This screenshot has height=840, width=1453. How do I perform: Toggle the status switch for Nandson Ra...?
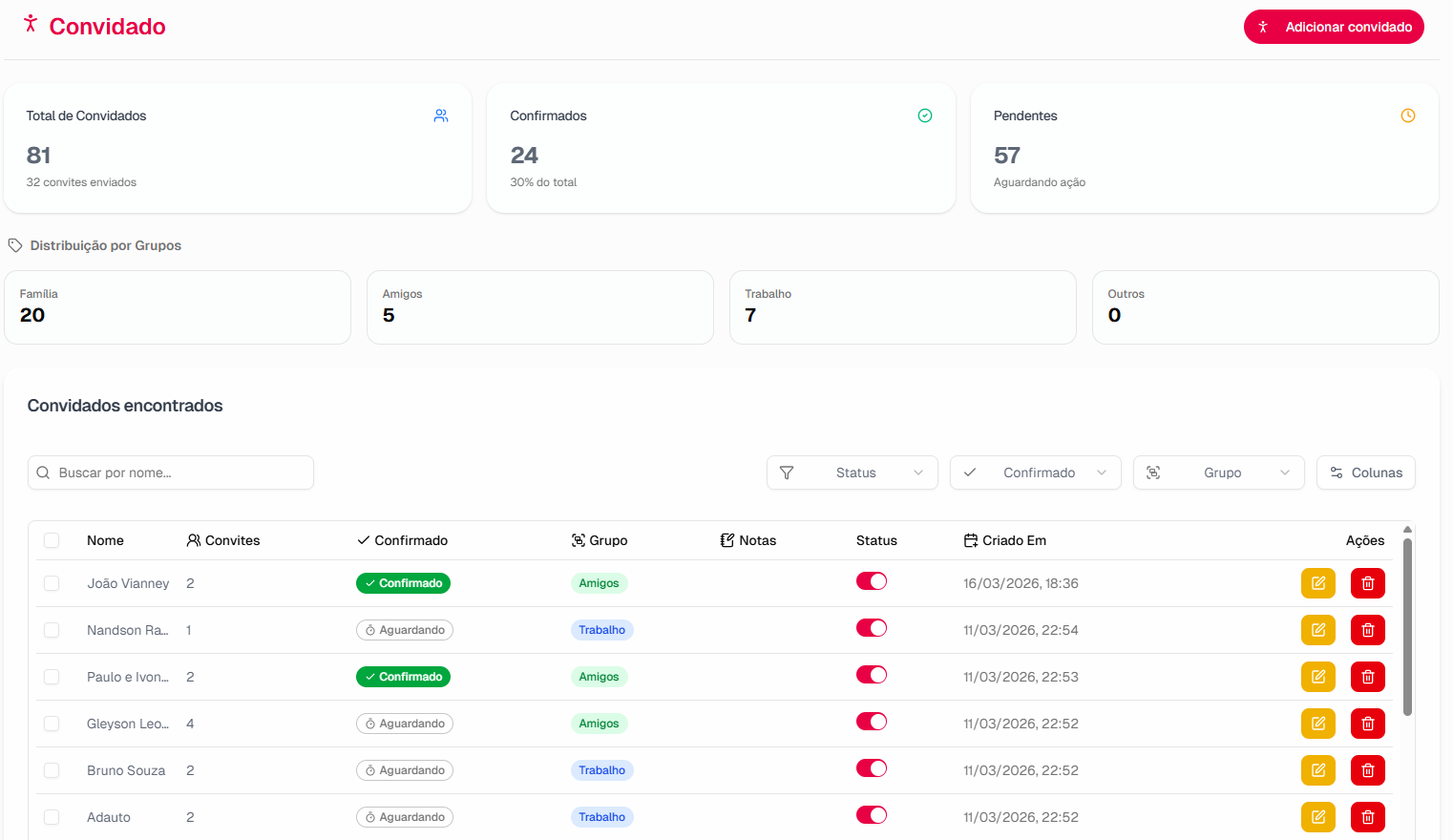(872, 628)
